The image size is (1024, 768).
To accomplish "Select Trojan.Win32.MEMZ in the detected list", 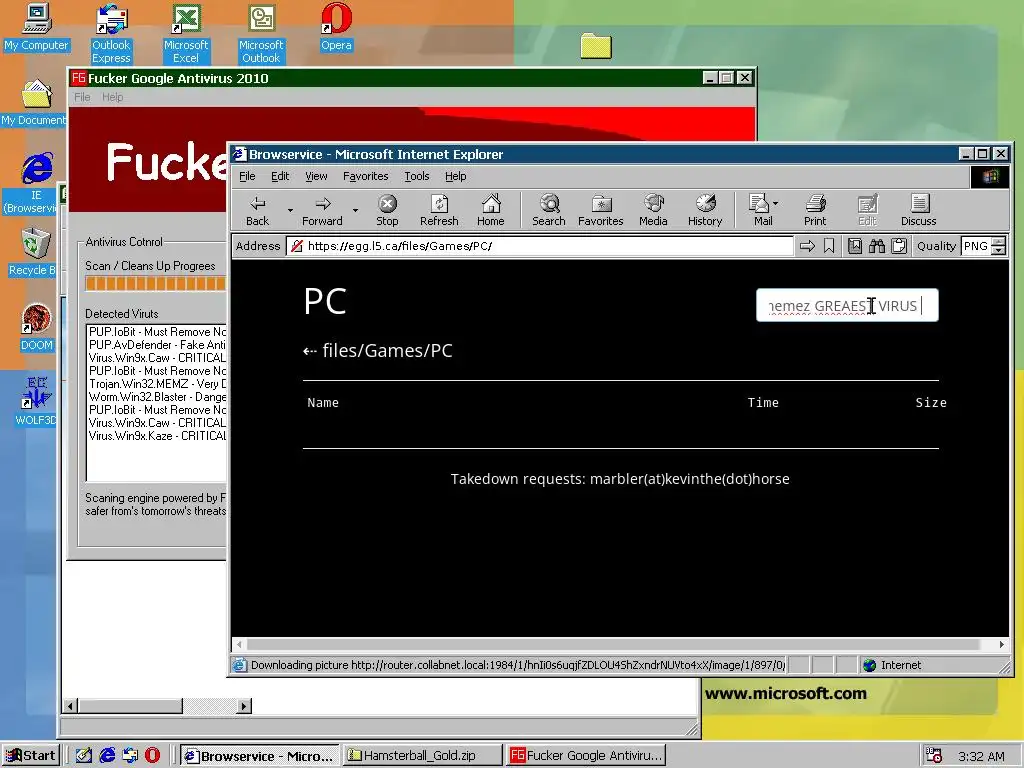I will tap(157, 384).
